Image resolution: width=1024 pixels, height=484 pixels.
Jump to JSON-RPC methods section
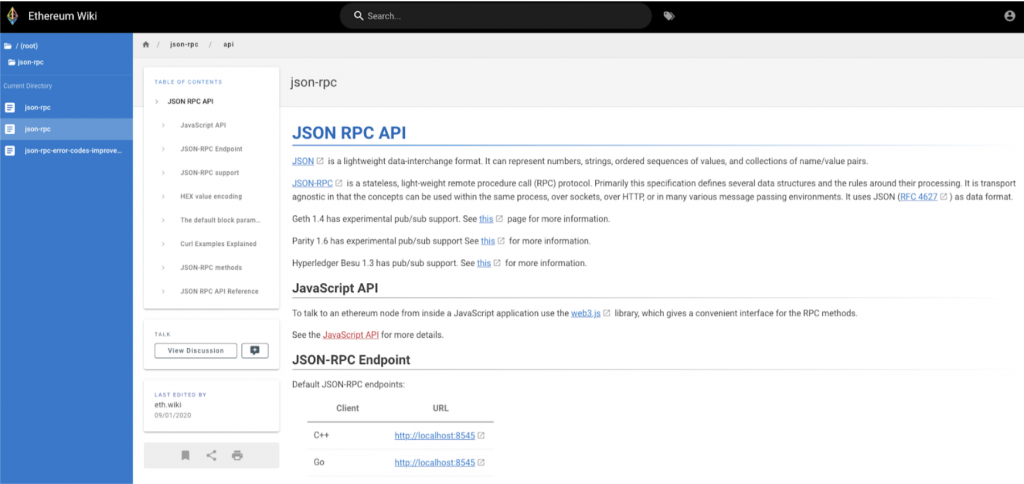tap(210, 268)
